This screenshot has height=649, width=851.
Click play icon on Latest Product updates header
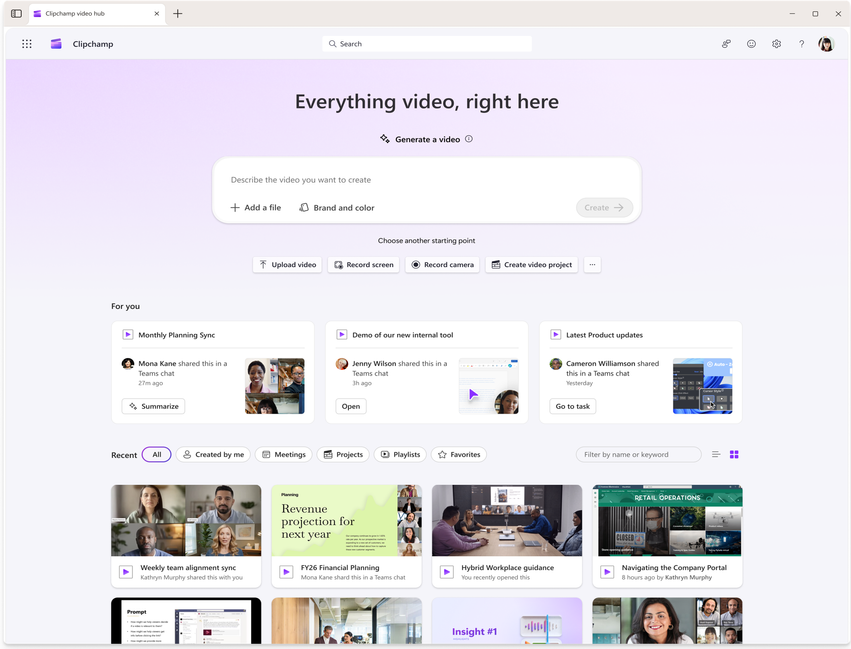(555, 334)
